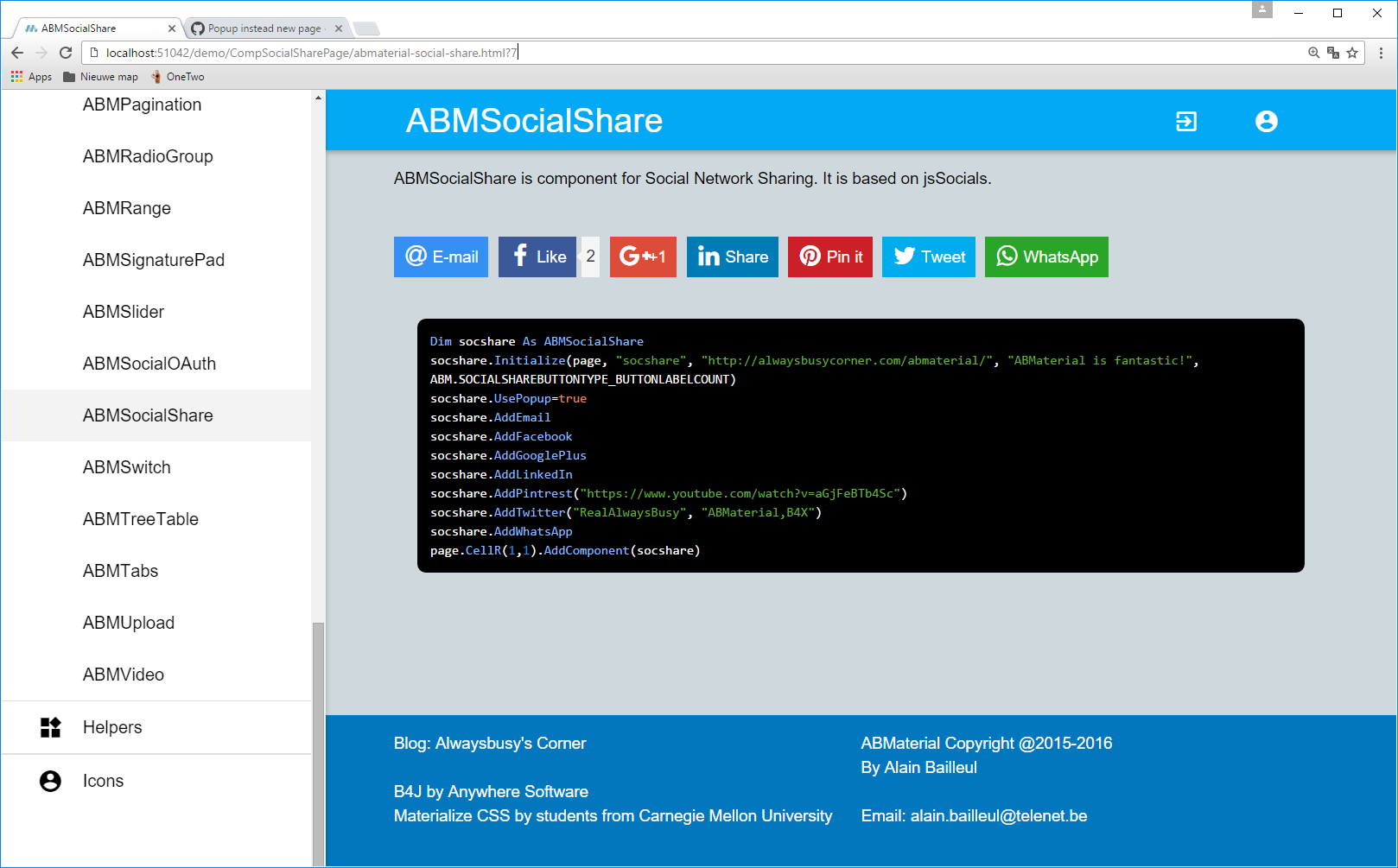Open the Chrome three-dot menu
The height and width of the screenshot is (868, 1398).
[1381, 53]
